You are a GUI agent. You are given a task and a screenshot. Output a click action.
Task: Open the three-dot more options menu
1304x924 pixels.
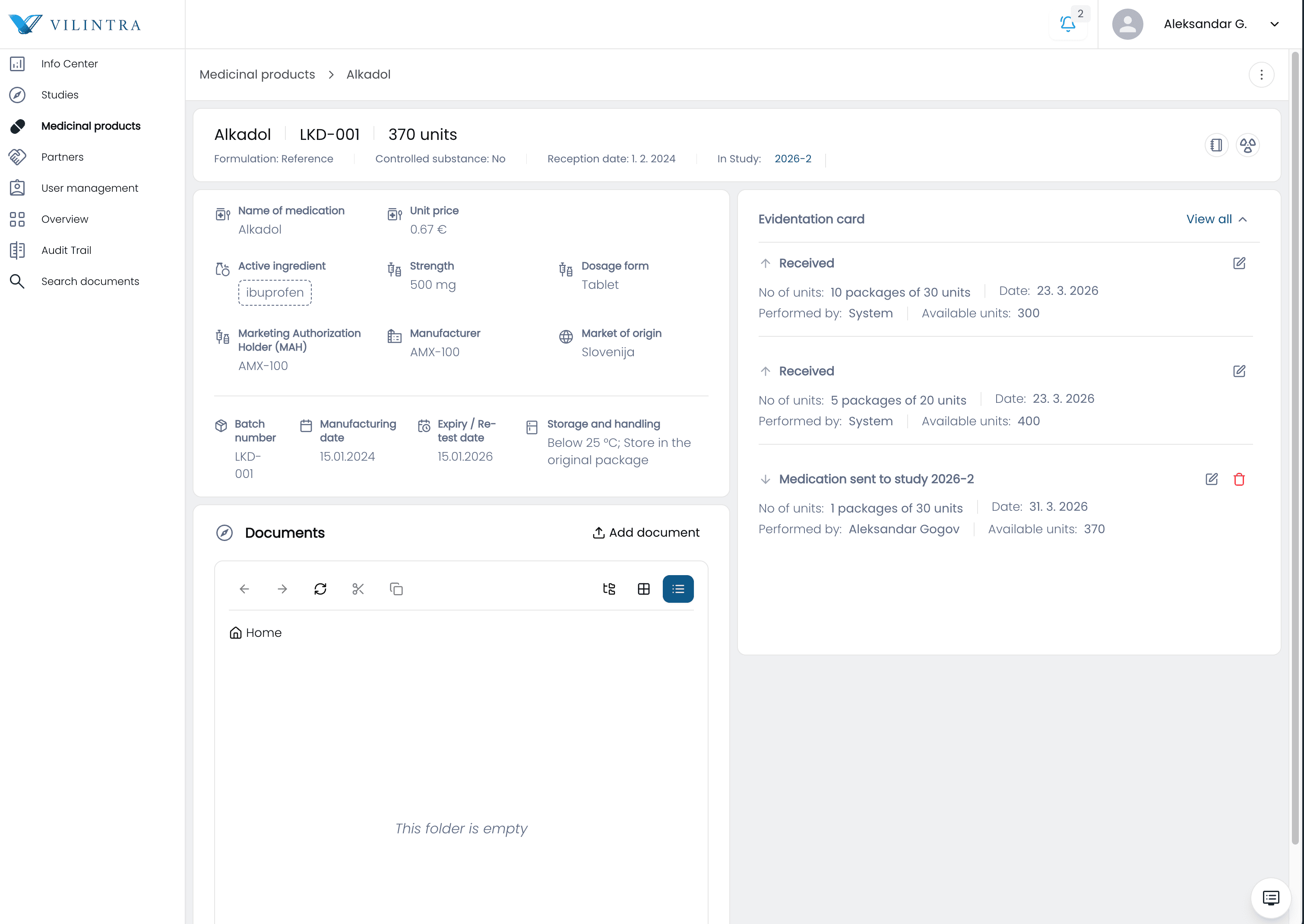pos(1261,75)
